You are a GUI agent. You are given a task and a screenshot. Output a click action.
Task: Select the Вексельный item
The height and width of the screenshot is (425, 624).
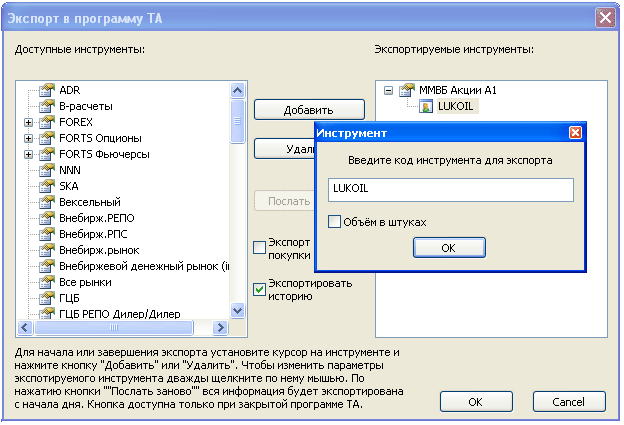pyautogui.click(x=90, y=202)
